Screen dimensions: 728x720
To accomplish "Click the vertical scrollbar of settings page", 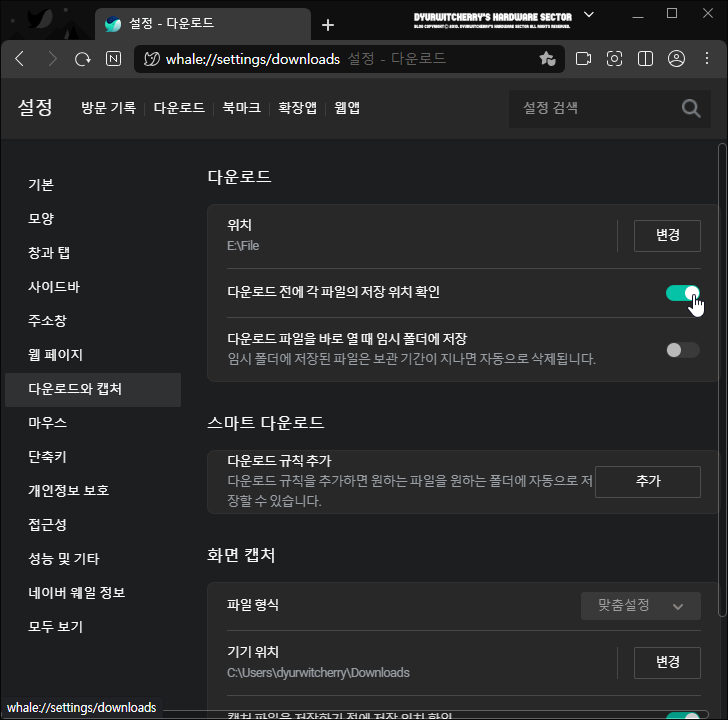I will click(x=722, y=381).
